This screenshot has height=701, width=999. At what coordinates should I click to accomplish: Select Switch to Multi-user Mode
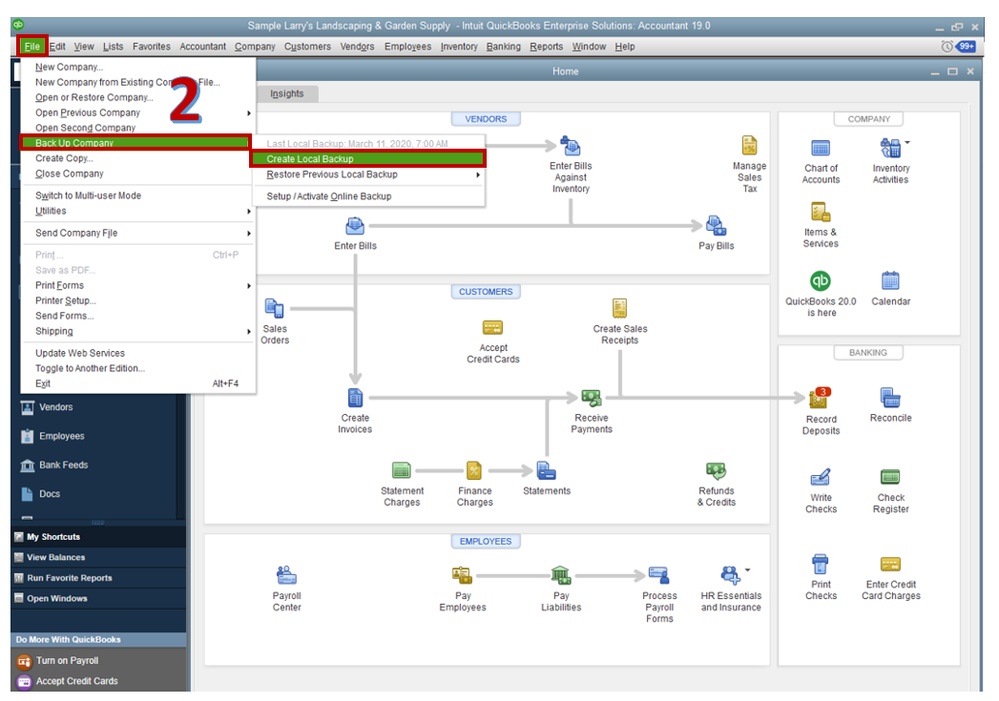click(138, 196)
